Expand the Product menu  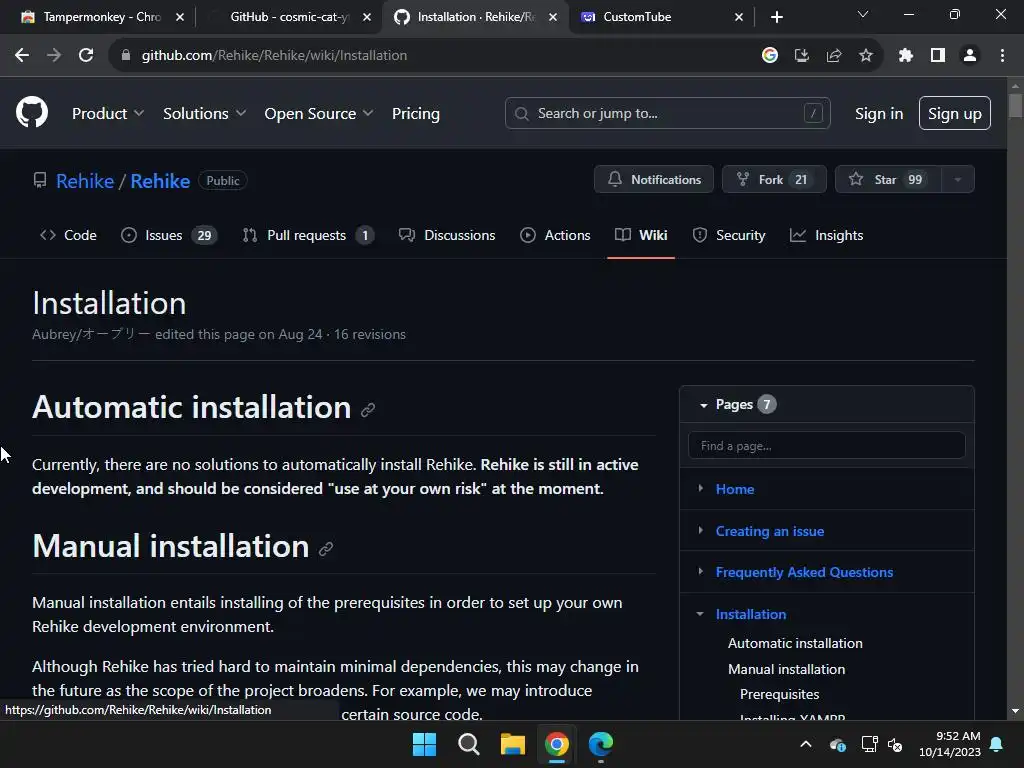(108, 113)
